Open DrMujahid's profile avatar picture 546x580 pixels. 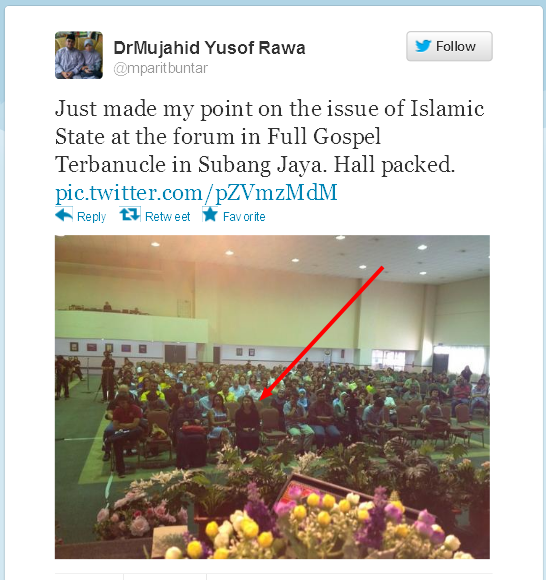tap(79, 55)
